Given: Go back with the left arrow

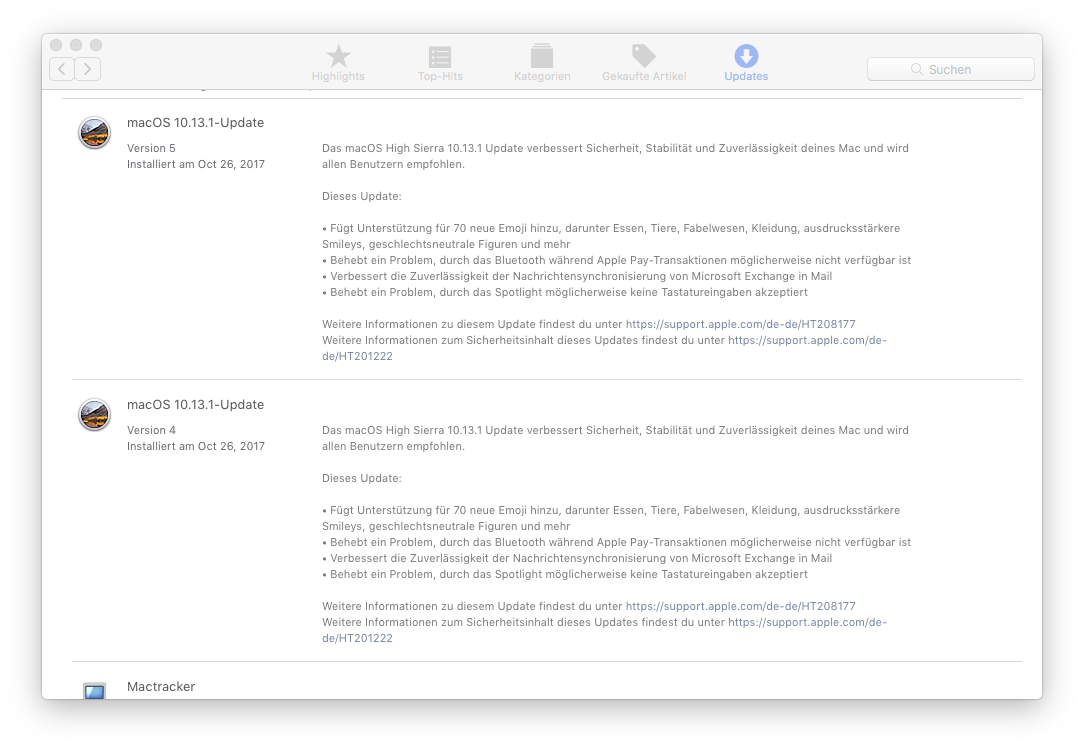Looking at the screenshot, I should (x=62, y=69).
